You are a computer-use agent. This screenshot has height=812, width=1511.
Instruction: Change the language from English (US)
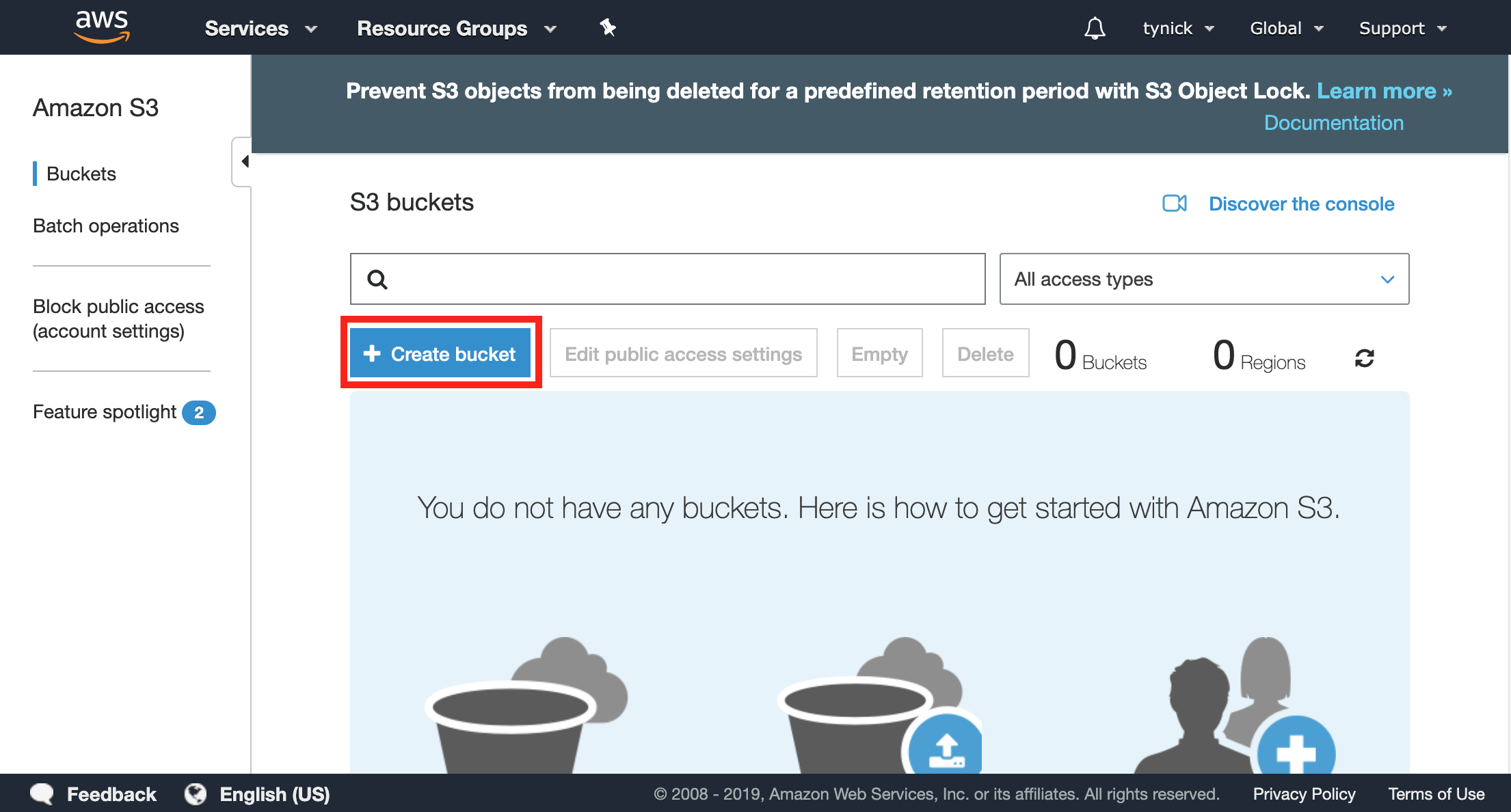pos(275,794)
